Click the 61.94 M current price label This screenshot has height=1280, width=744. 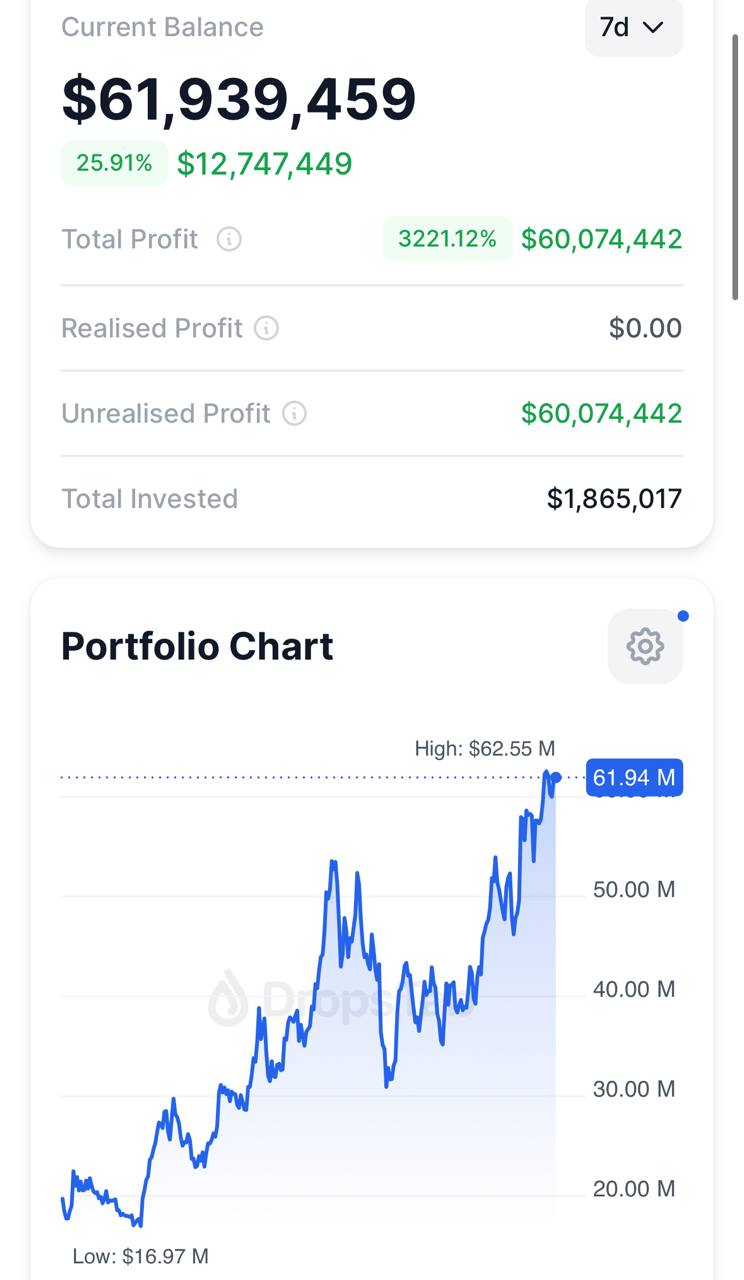[x=634, y=777]
